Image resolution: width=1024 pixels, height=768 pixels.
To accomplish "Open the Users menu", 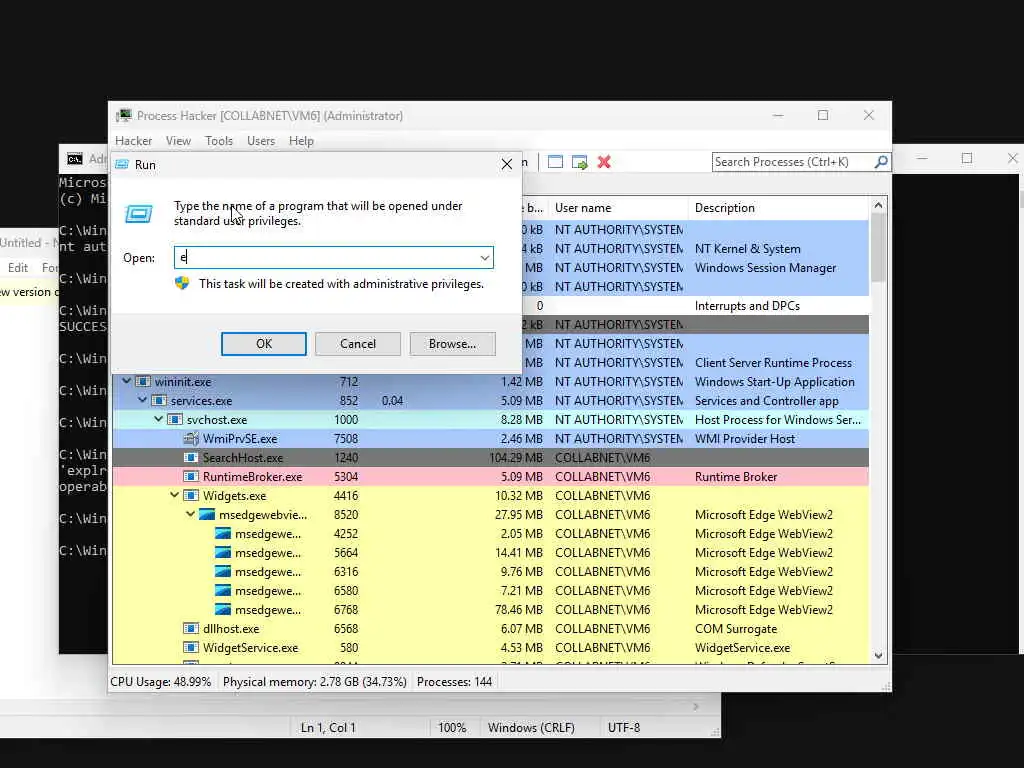I will (261, 140).
